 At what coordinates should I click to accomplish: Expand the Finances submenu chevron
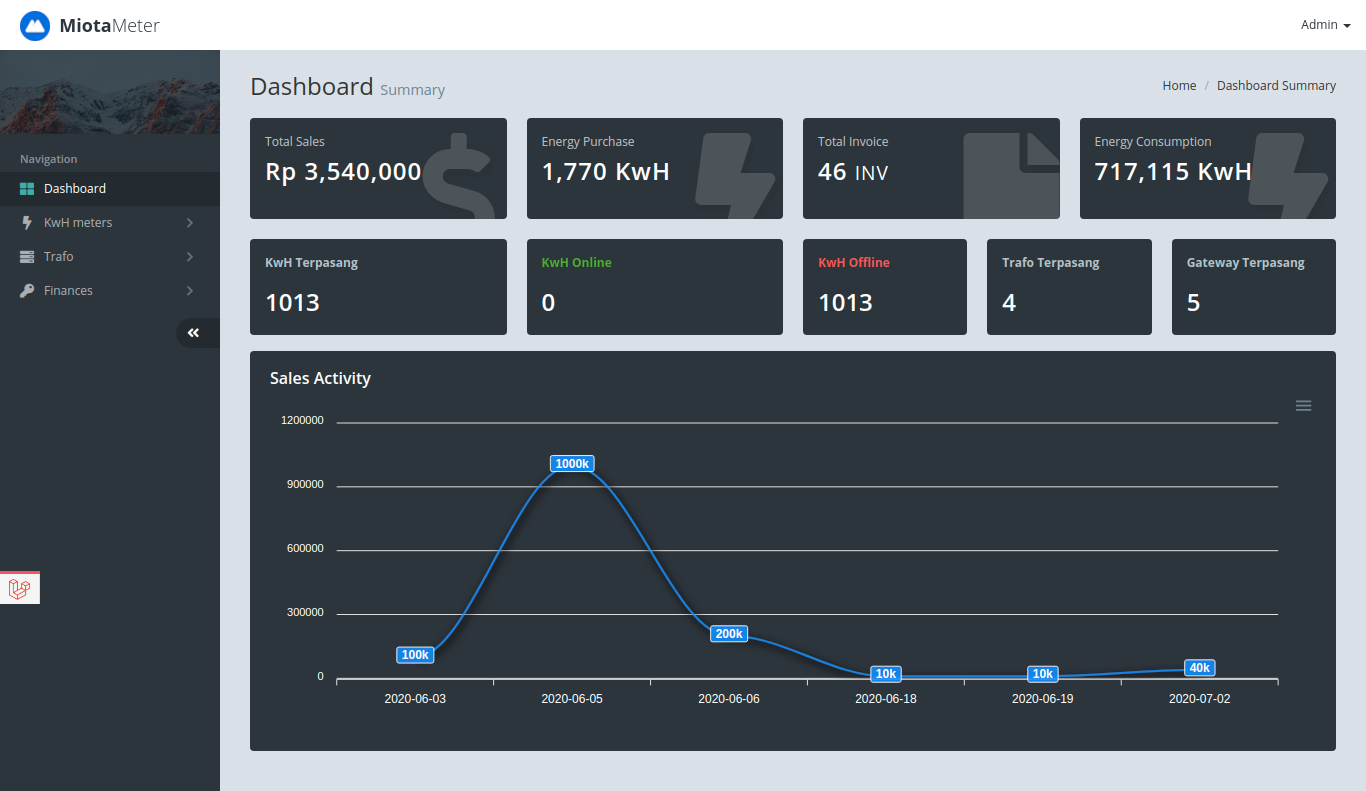pyautogui.click(x=190, y=291)
